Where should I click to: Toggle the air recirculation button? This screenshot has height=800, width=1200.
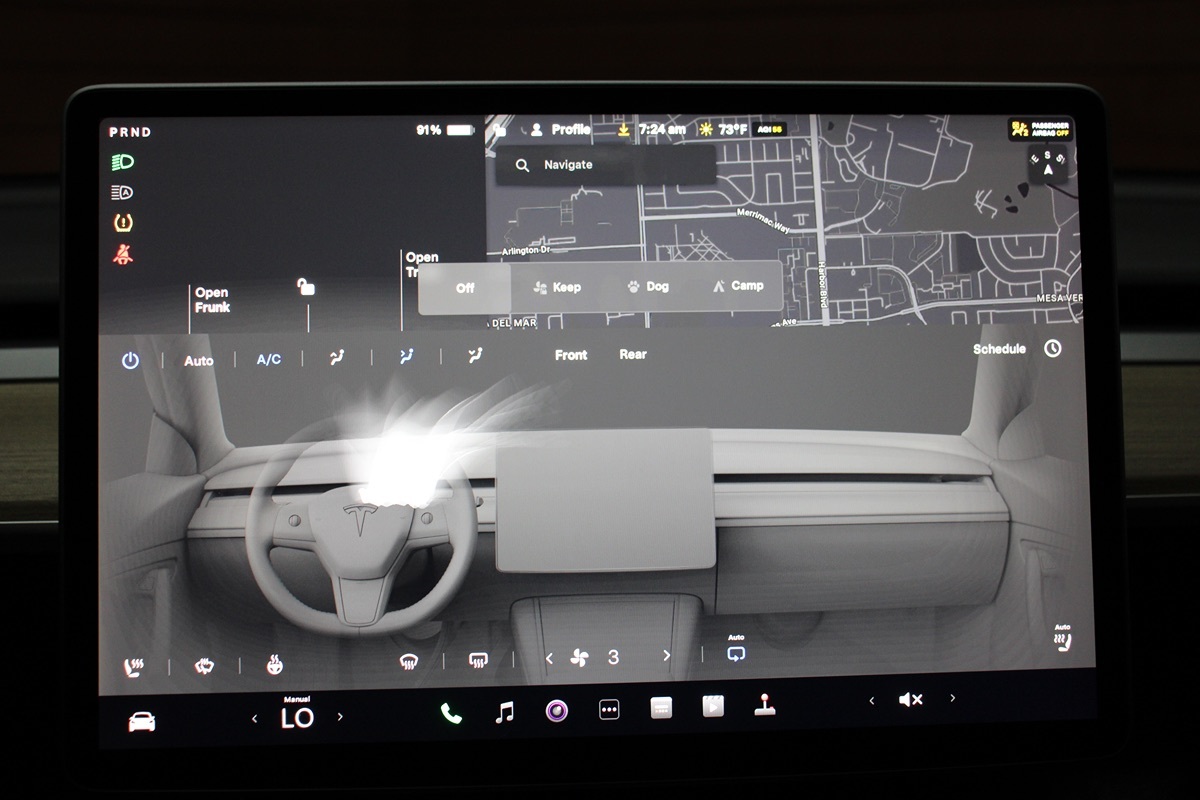tap(736, 654)
